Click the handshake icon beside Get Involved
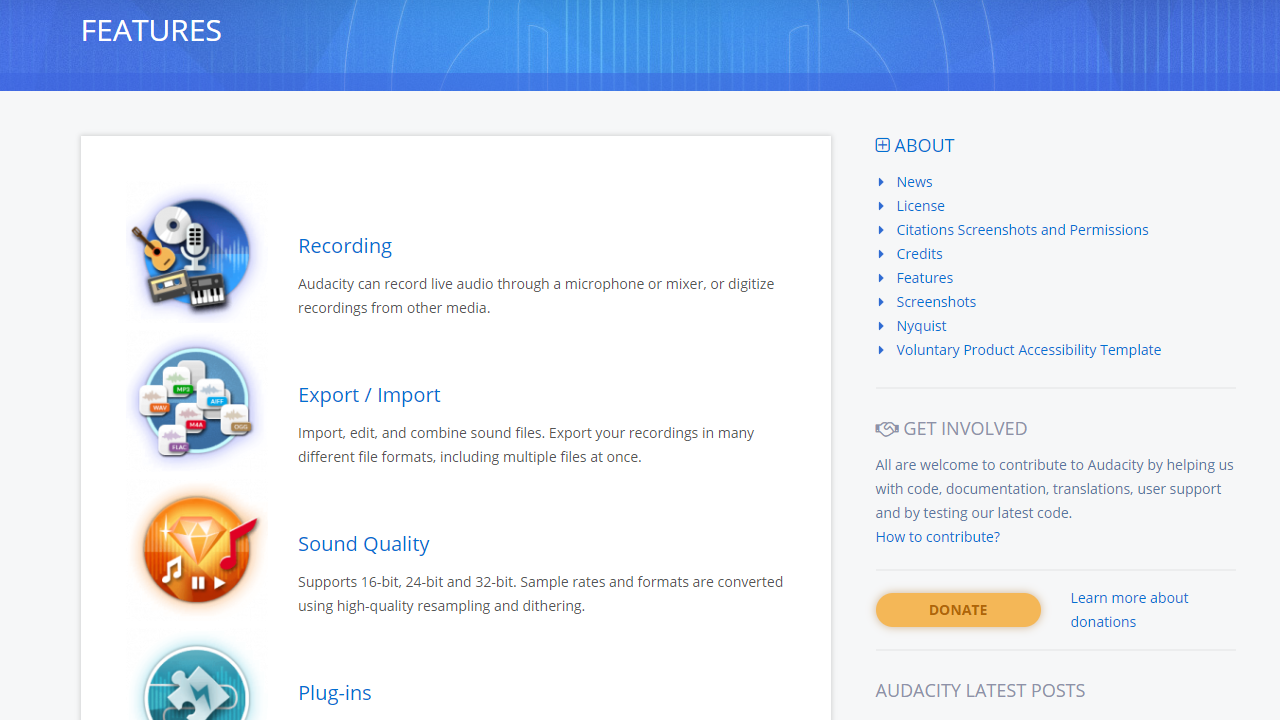Screen dimensions: 1280x720 (886, 429)
